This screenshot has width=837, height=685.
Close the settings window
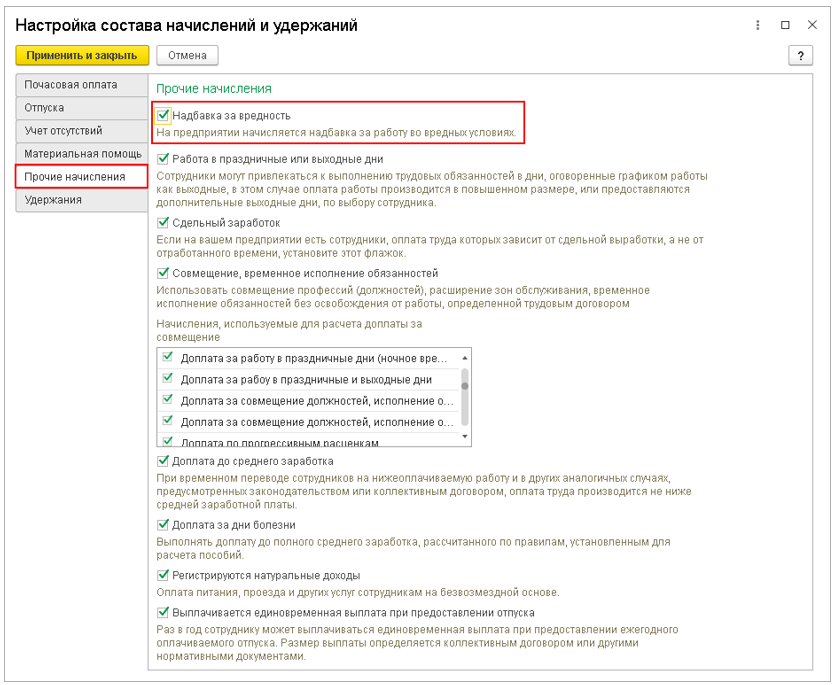tap(811, 24)
